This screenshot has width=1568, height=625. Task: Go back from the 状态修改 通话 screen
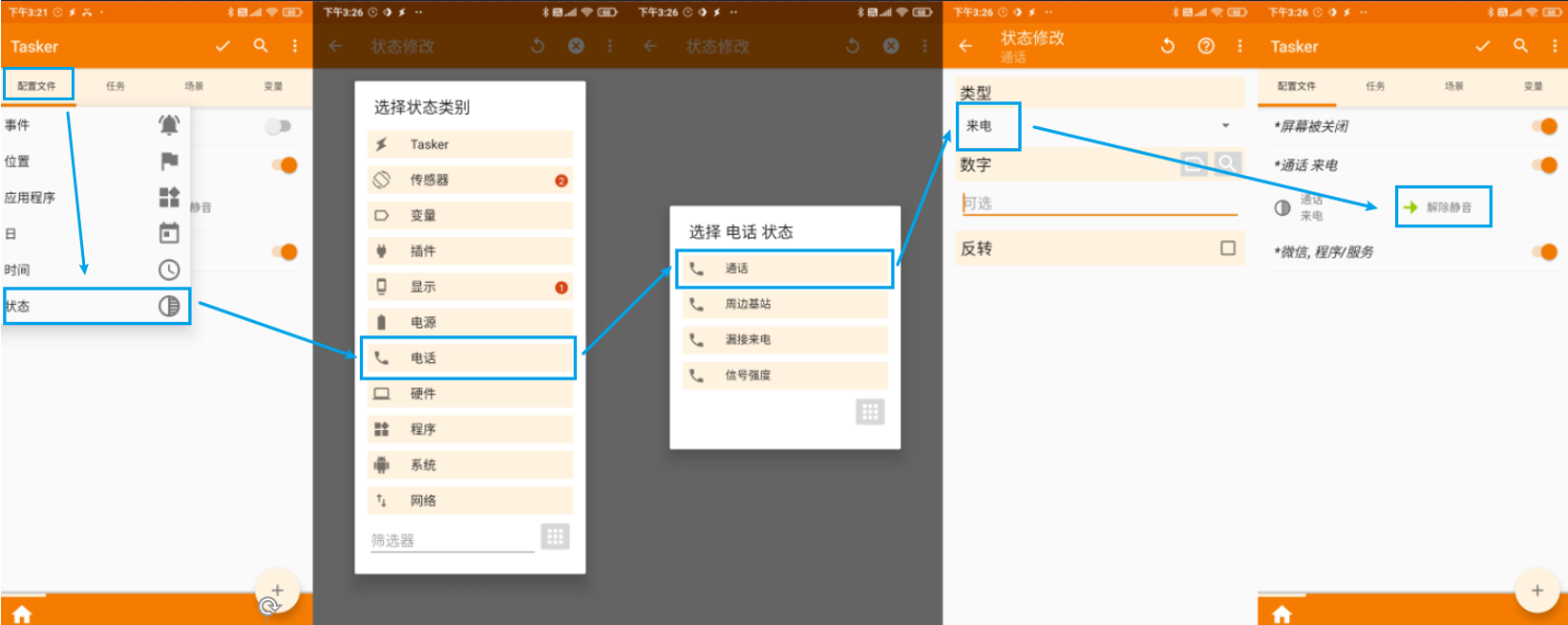click(965, 46)
